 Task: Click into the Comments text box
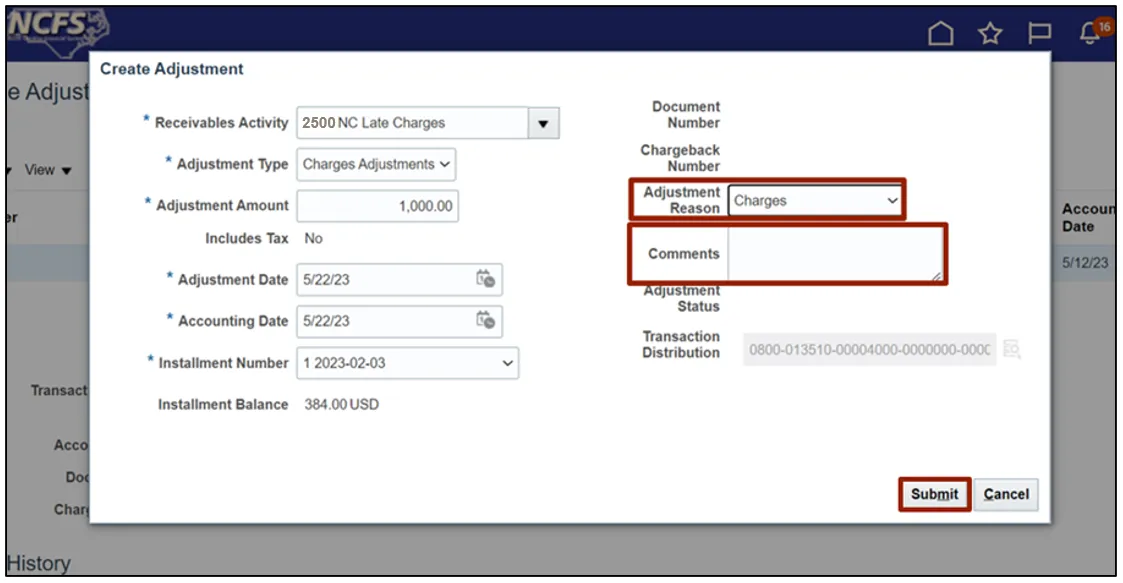[835, 254]
